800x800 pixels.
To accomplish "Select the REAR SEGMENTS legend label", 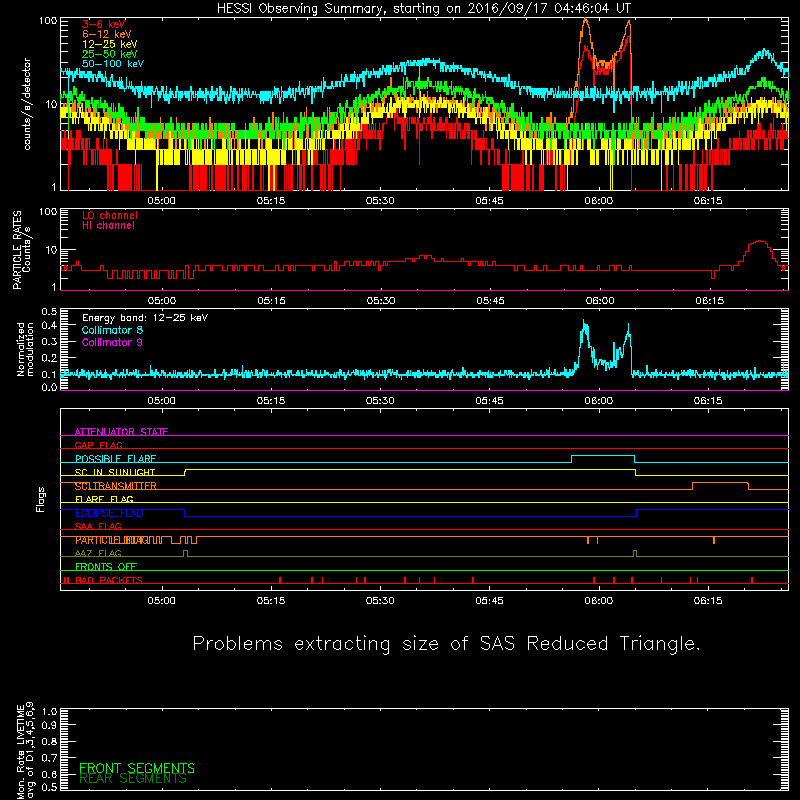I will click(133, 779).
